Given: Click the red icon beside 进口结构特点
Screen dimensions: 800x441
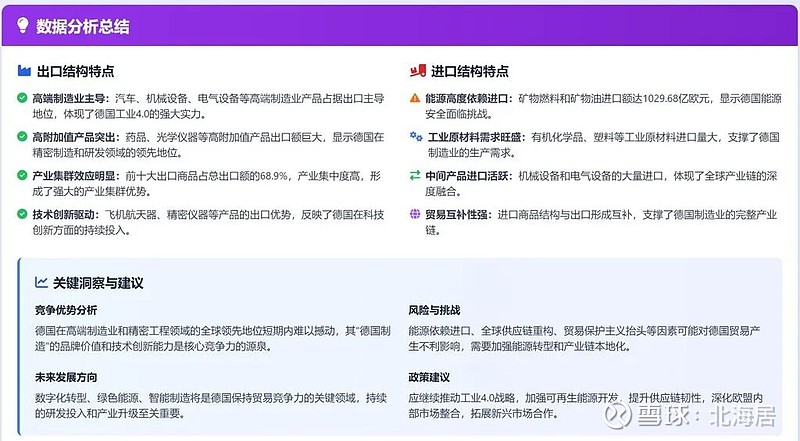Looking at the screenshot, I should 418,70.
